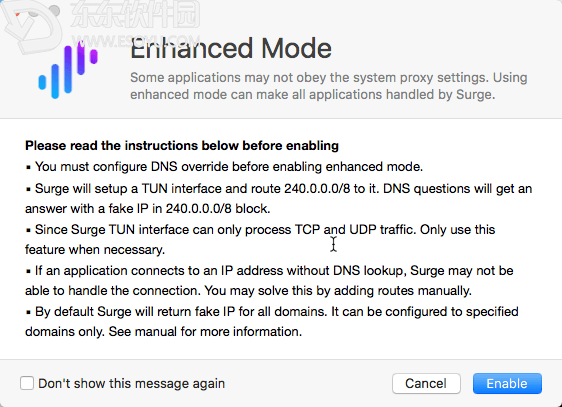Viewport: 562px width, 407px height.
Task: Cancel the Enhanced Mode dialog
Action: [x=426, y=383]
